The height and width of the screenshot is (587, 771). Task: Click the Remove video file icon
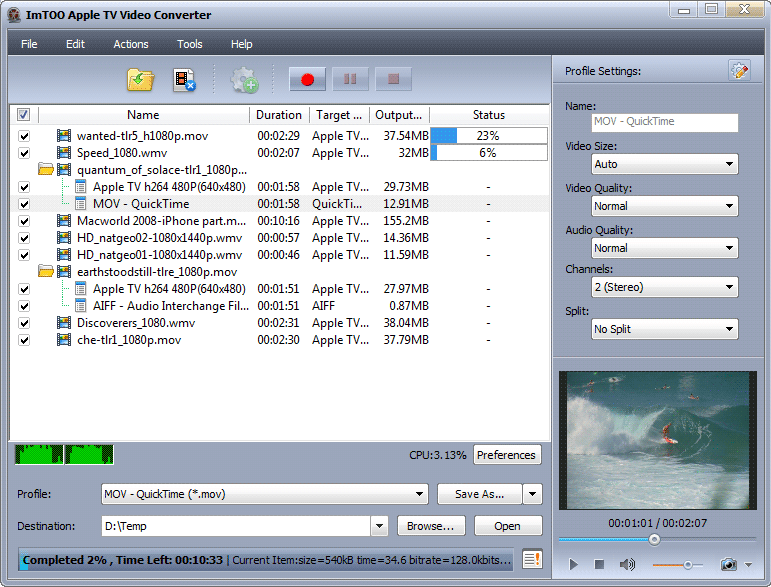(184, 80)
